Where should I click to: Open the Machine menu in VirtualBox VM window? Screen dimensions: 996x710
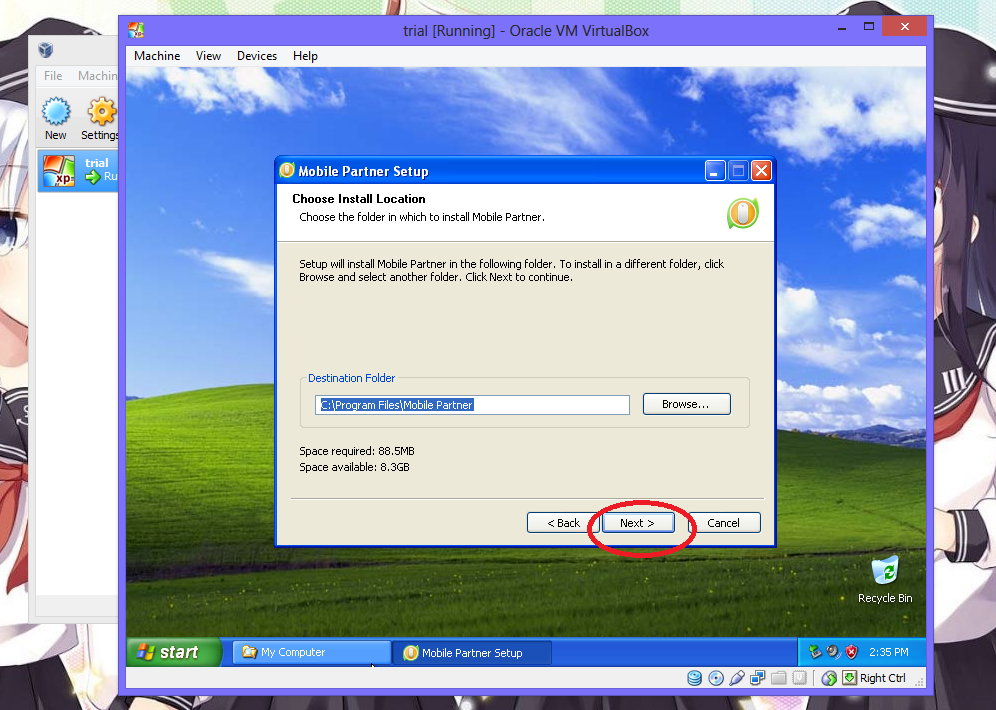[x=157, y=56]
